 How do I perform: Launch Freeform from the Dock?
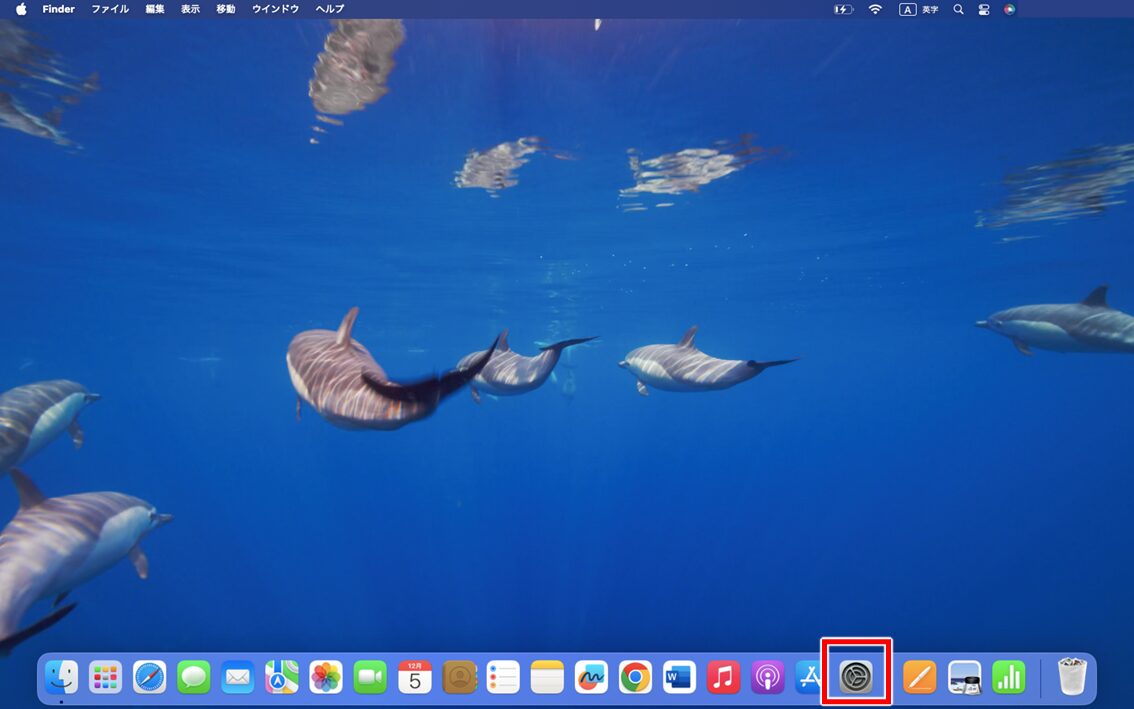pos(590,677)
